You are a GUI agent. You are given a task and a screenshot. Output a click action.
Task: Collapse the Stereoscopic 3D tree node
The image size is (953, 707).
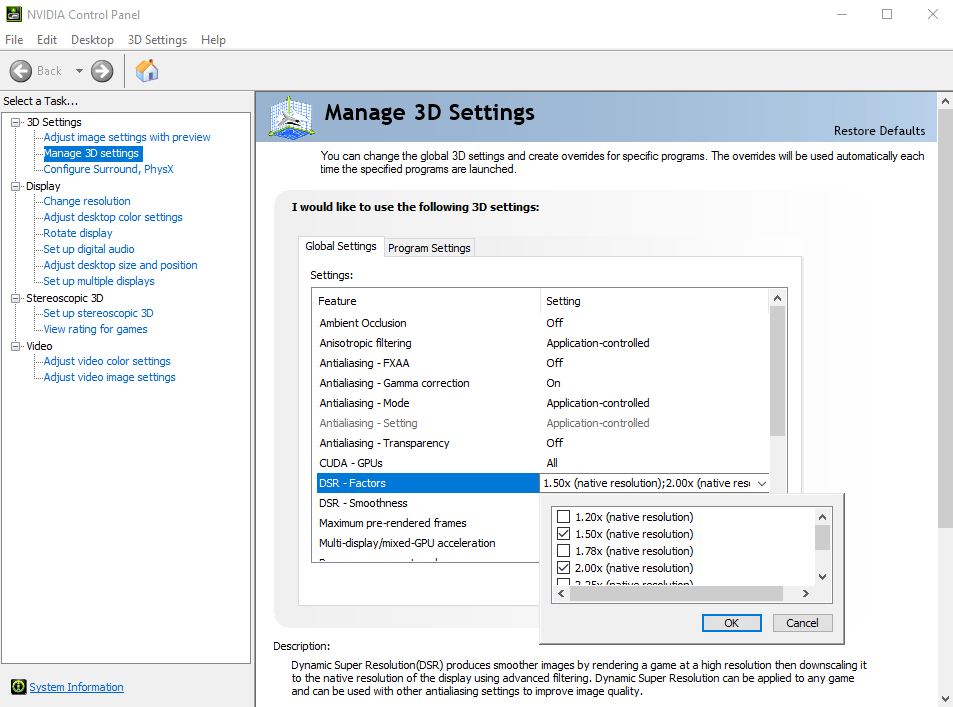tap(16, 298)
